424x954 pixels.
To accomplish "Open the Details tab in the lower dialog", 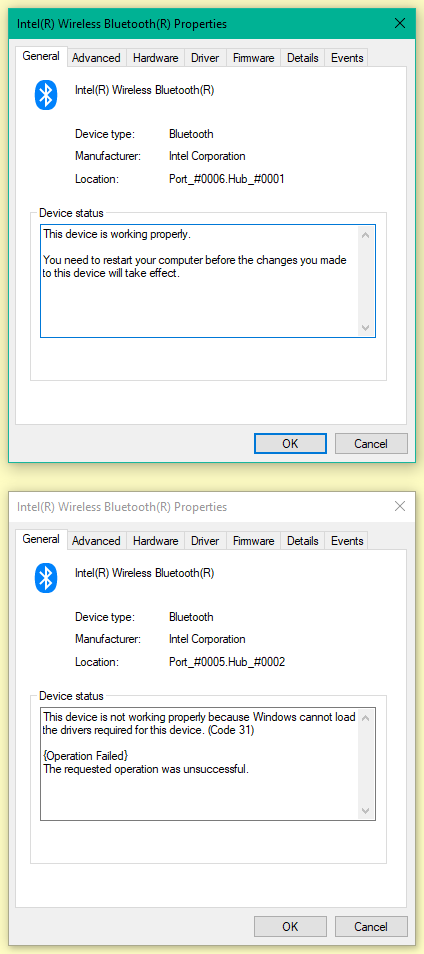I will pos(303,540).
